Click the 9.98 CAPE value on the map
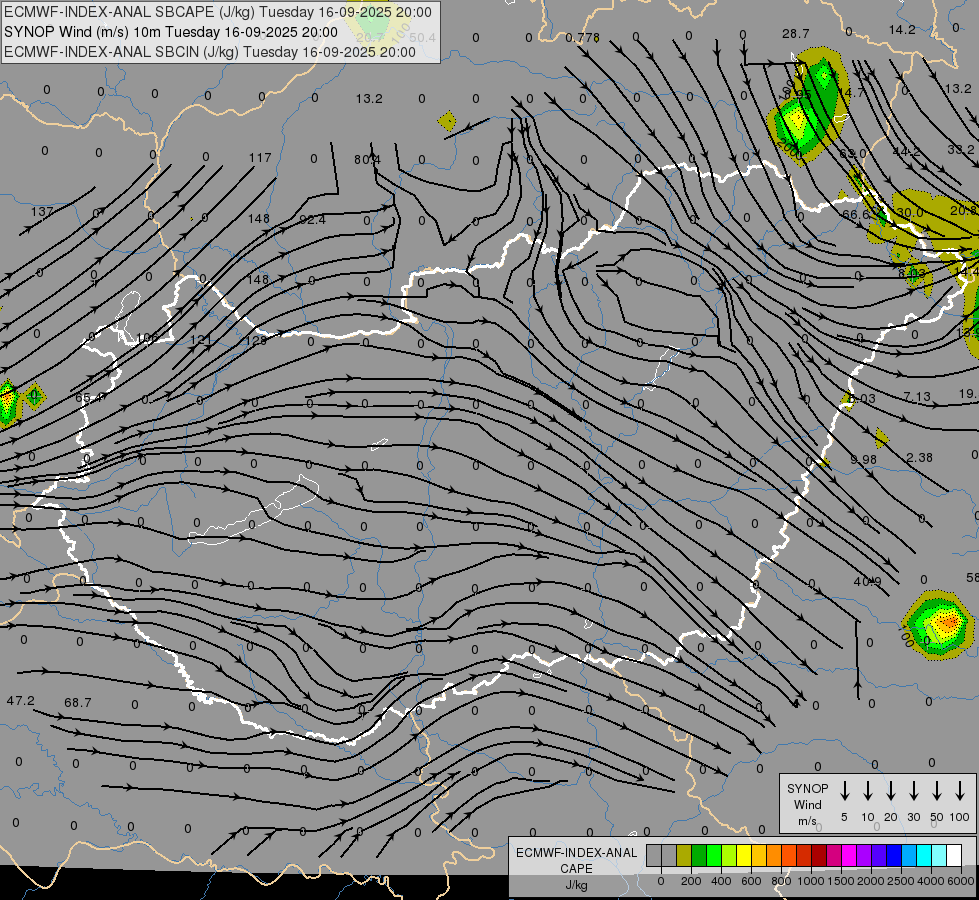 pyautogui.click(x=863, y=459)
